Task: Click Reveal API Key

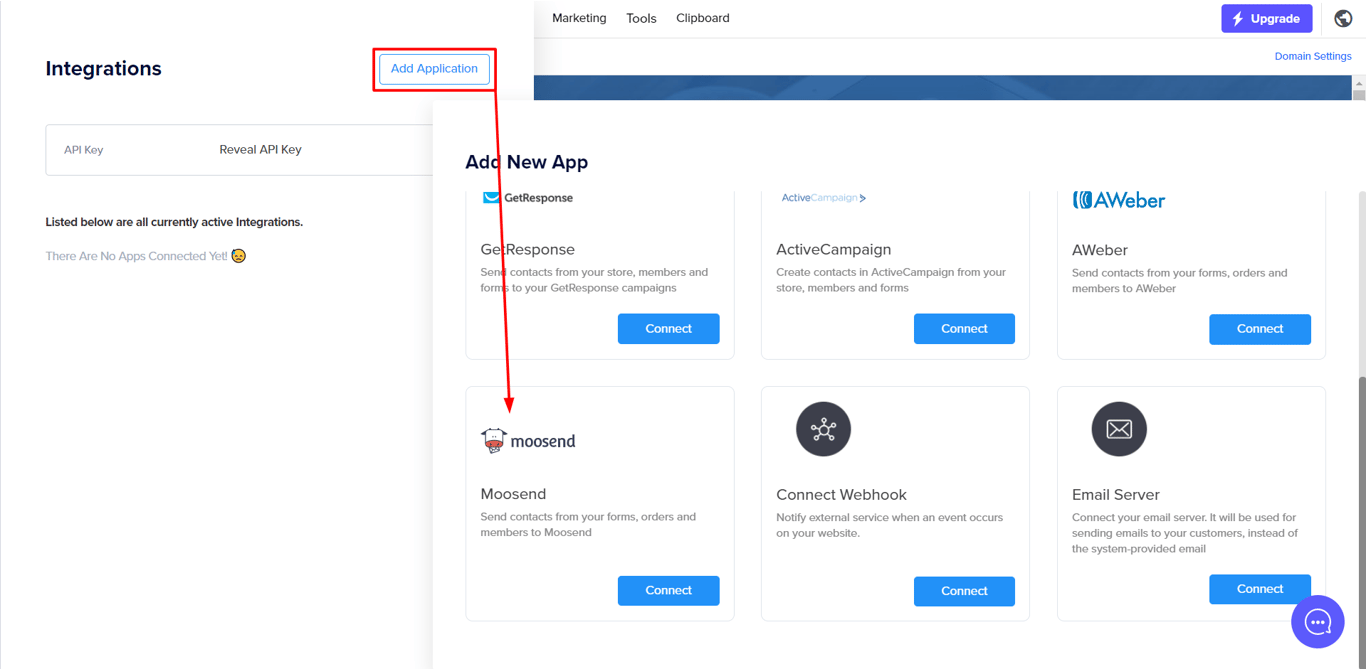Action: pos(260,150)
